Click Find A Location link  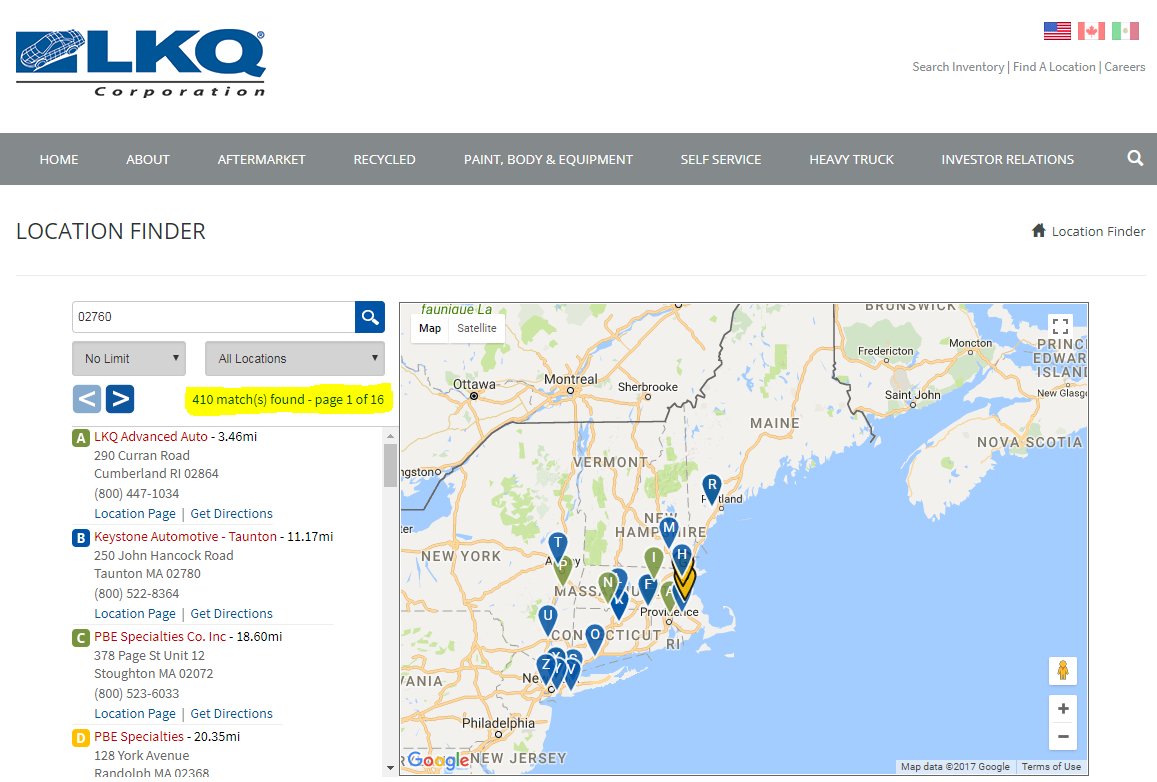(x=1054, y=66)
